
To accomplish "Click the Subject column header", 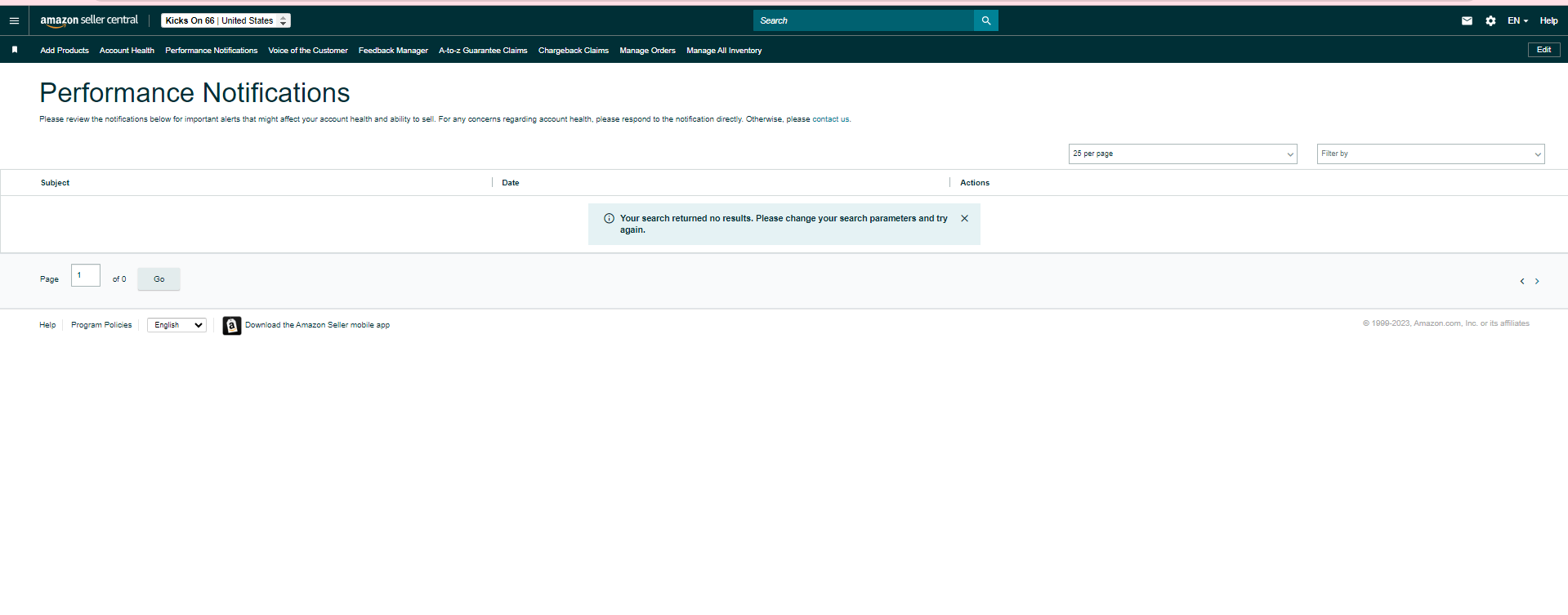I will [55, 183].
